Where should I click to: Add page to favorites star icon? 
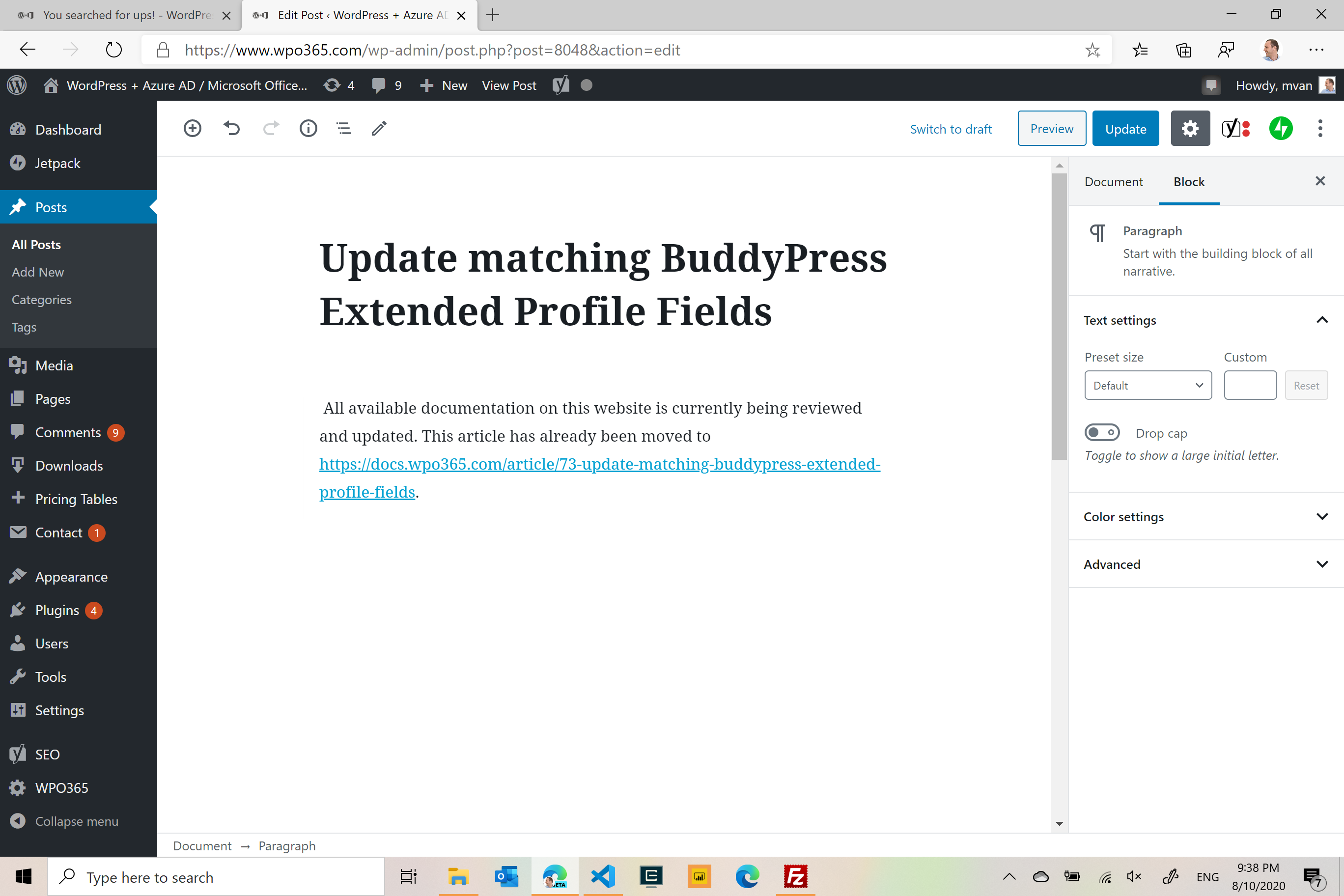1092,50
